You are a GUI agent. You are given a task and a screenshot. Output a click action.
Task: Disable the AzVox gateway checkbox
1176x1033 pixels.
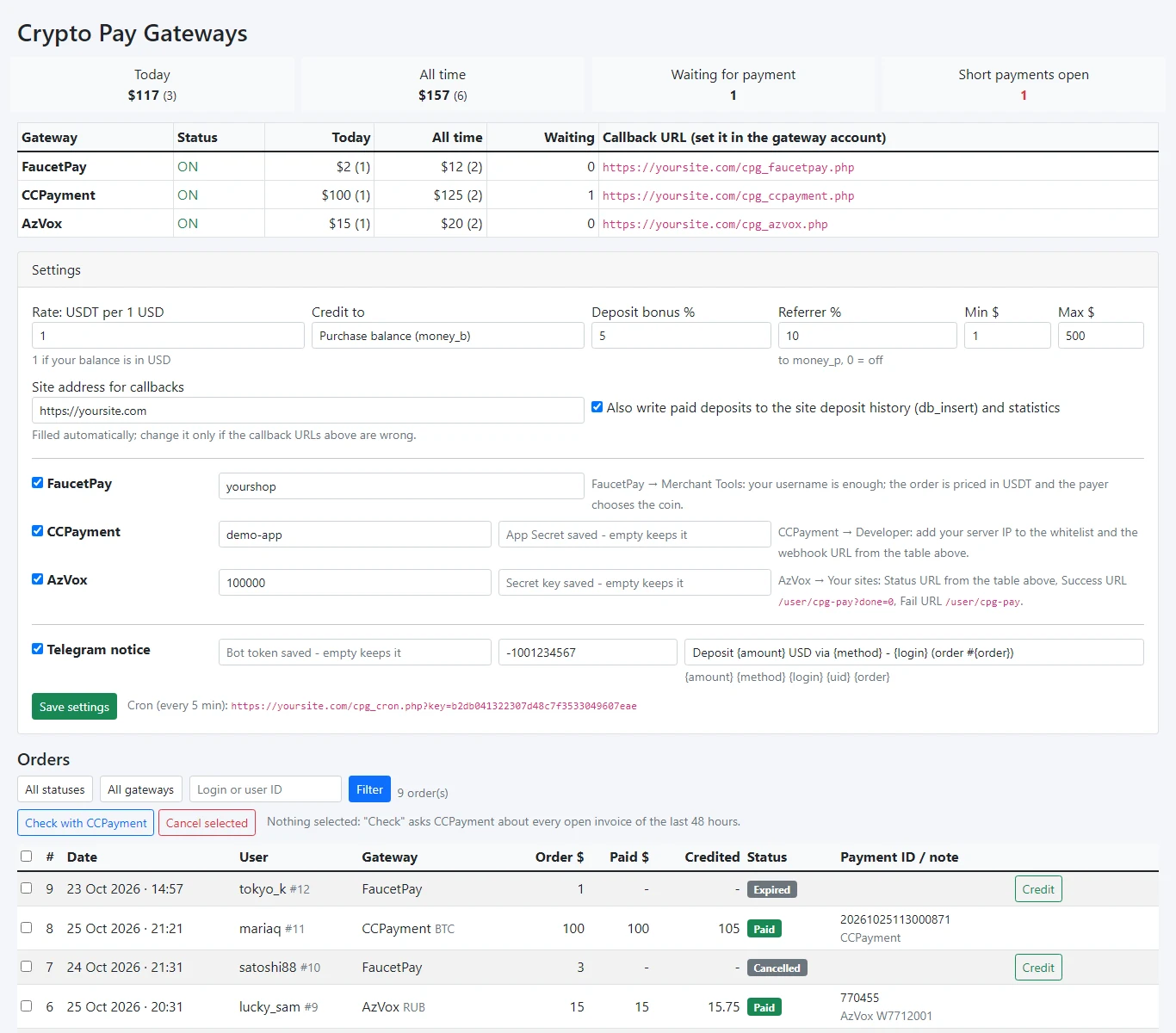tap(38, 579)
